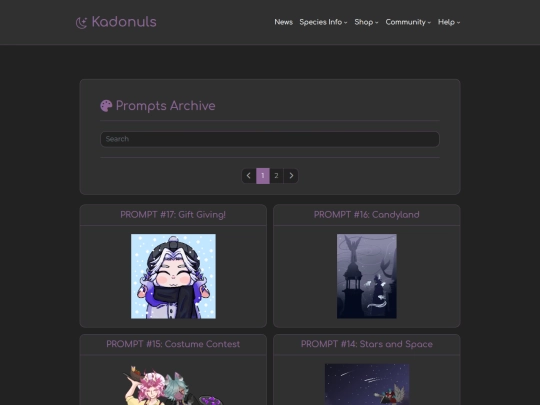Click the Gift Giving chibi character thumbnail
540x405 pixels.
[173, 276]
